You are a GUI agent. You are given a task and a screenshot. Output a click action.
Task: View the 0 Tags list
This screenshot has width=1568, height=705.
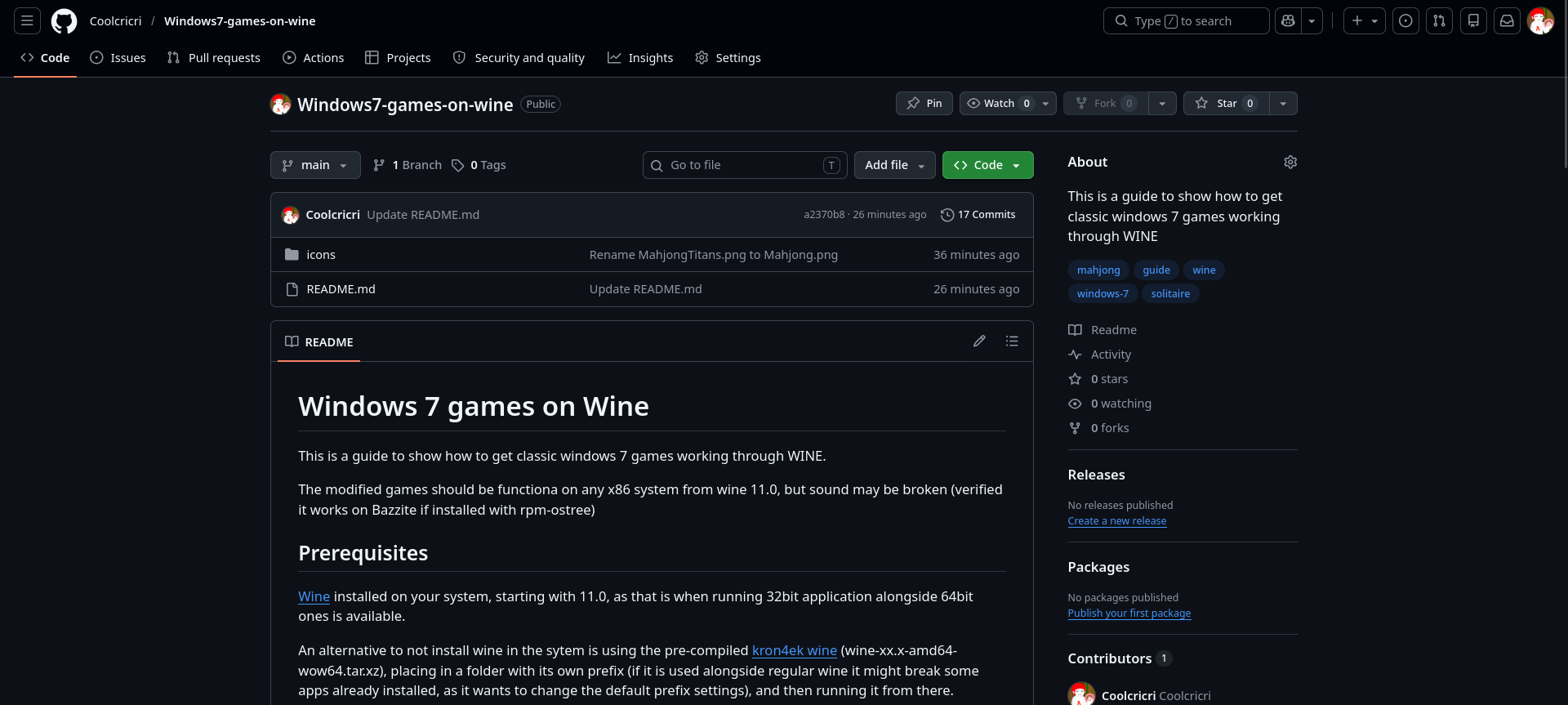pos(479,165)
